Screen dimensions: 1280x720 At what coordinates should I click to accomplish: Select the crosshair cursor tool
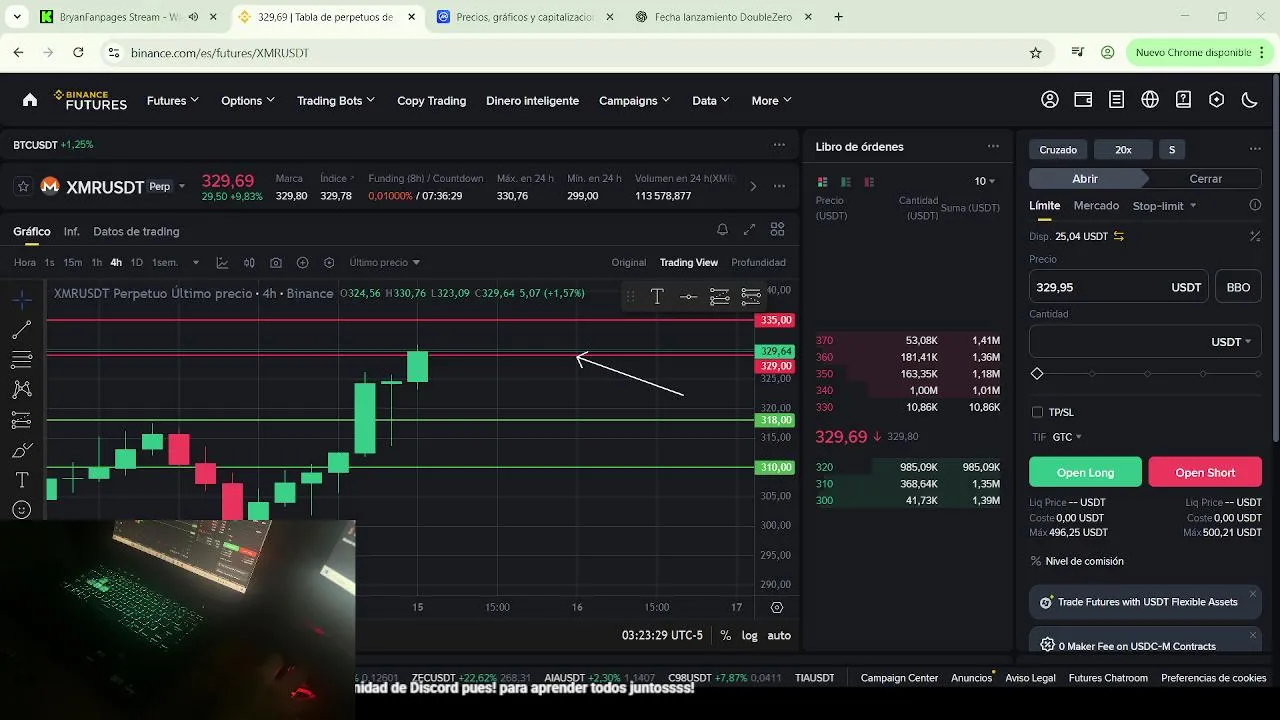click(22, 299)
